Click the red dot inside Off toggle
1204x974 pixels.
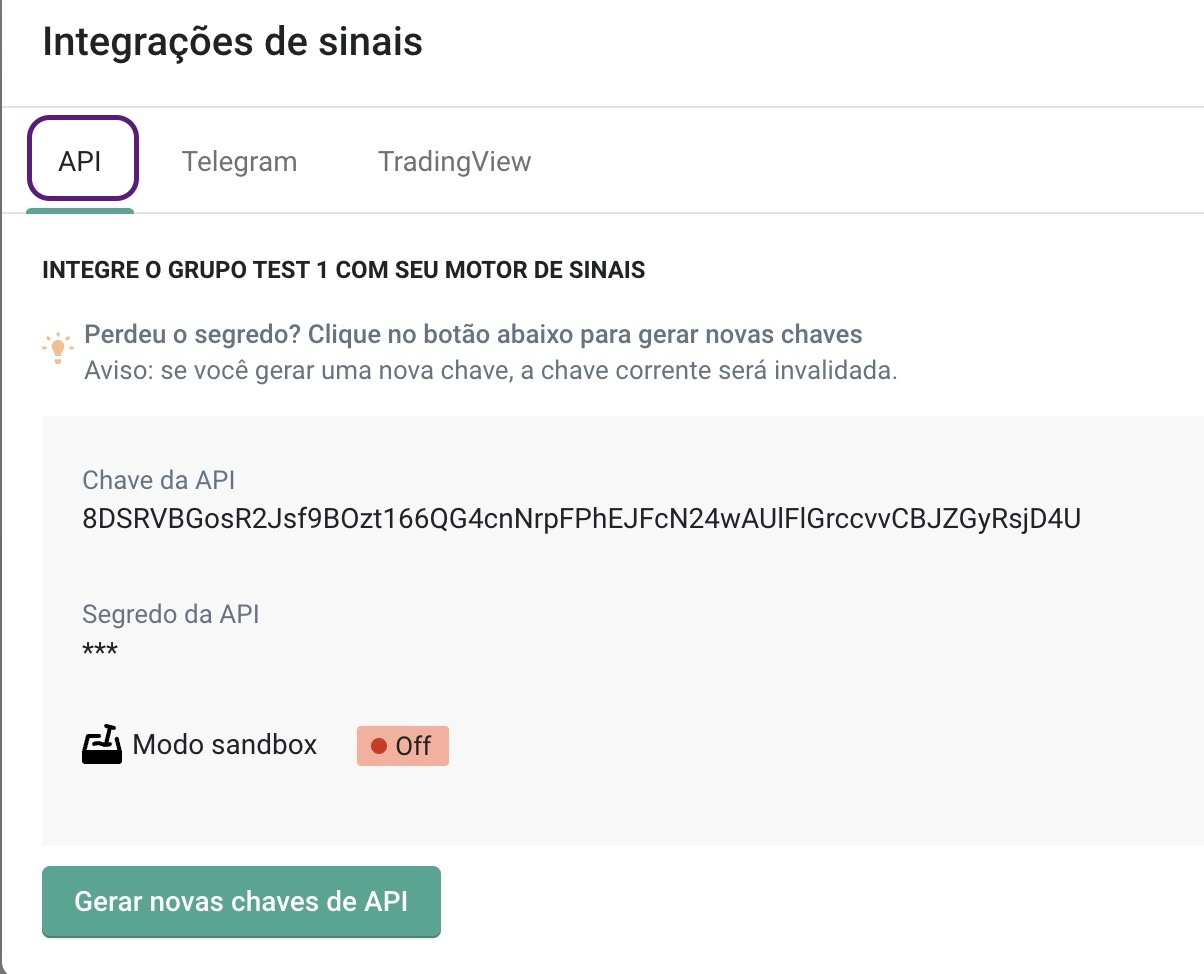point(379,746)
